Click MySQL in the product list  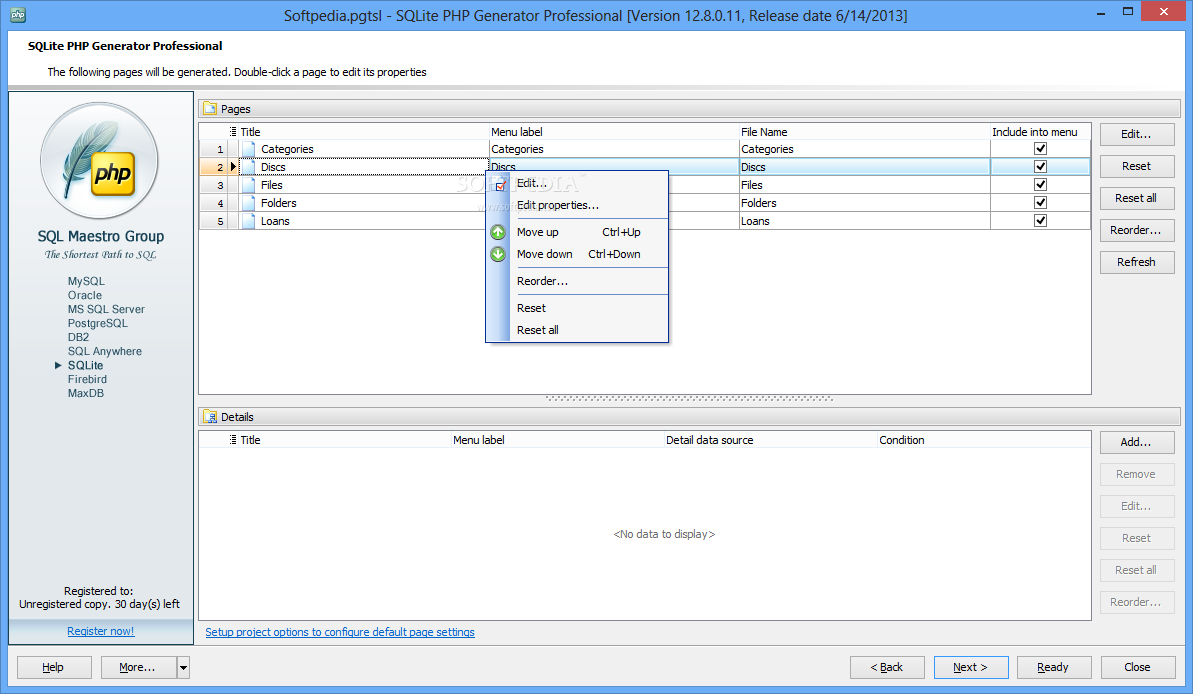tap(86, 282)
